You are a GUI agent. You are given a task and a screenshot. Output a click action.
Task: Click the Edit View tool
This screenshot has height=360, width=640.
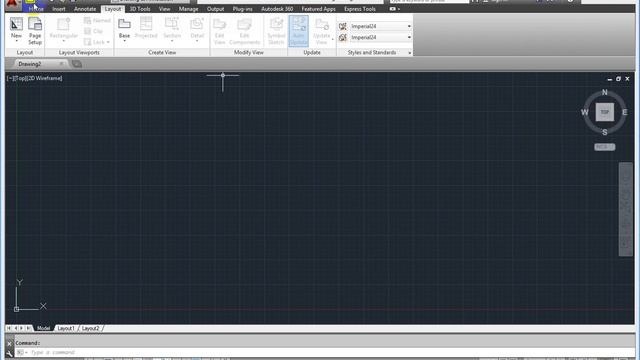tap(219, 31)
